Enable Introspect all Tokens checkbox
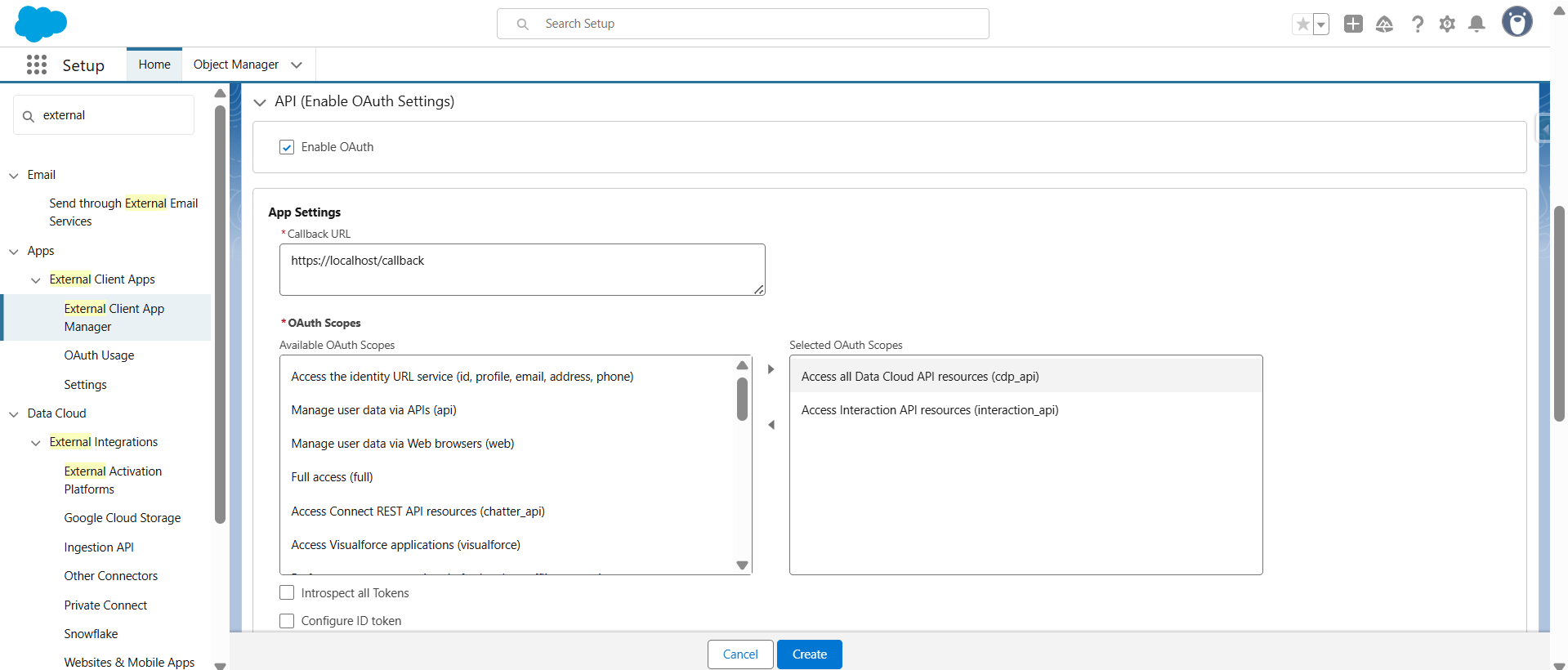 click(x=287, y=593)
